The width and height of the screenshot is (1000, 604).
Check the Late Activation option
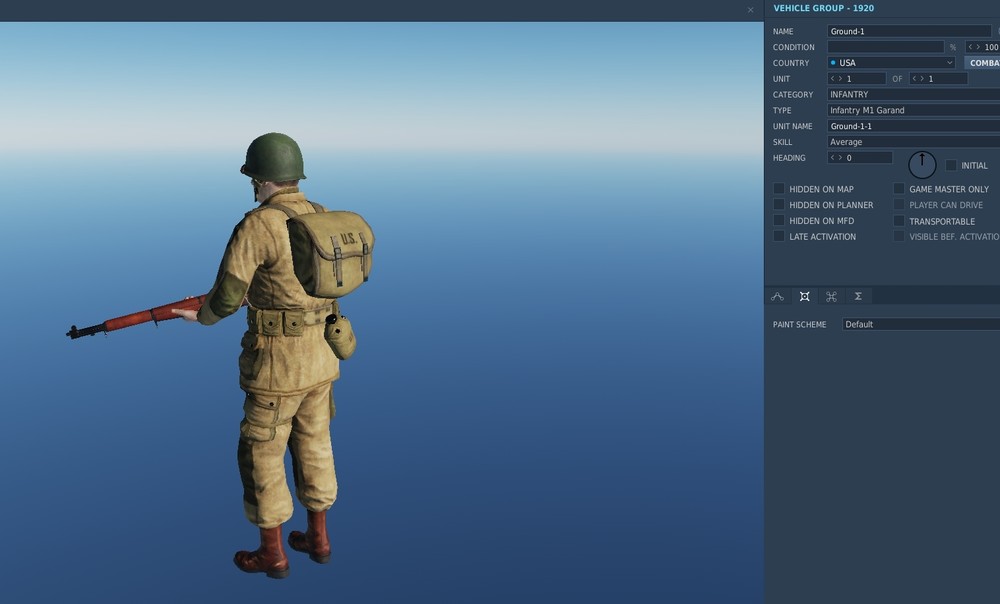point(779,236)
